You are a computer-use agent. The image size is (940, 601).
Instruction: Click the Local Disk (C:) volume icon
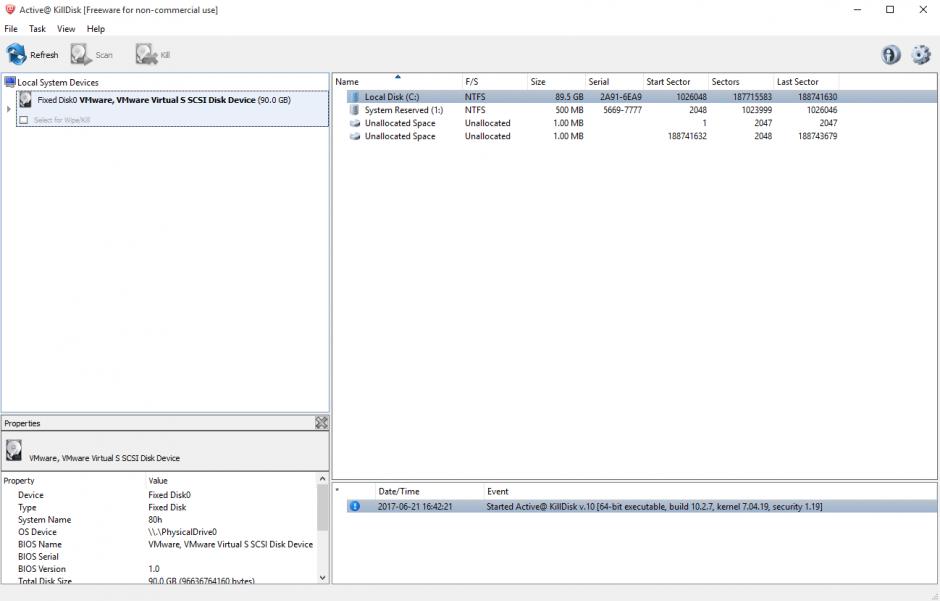click(354, 96)
